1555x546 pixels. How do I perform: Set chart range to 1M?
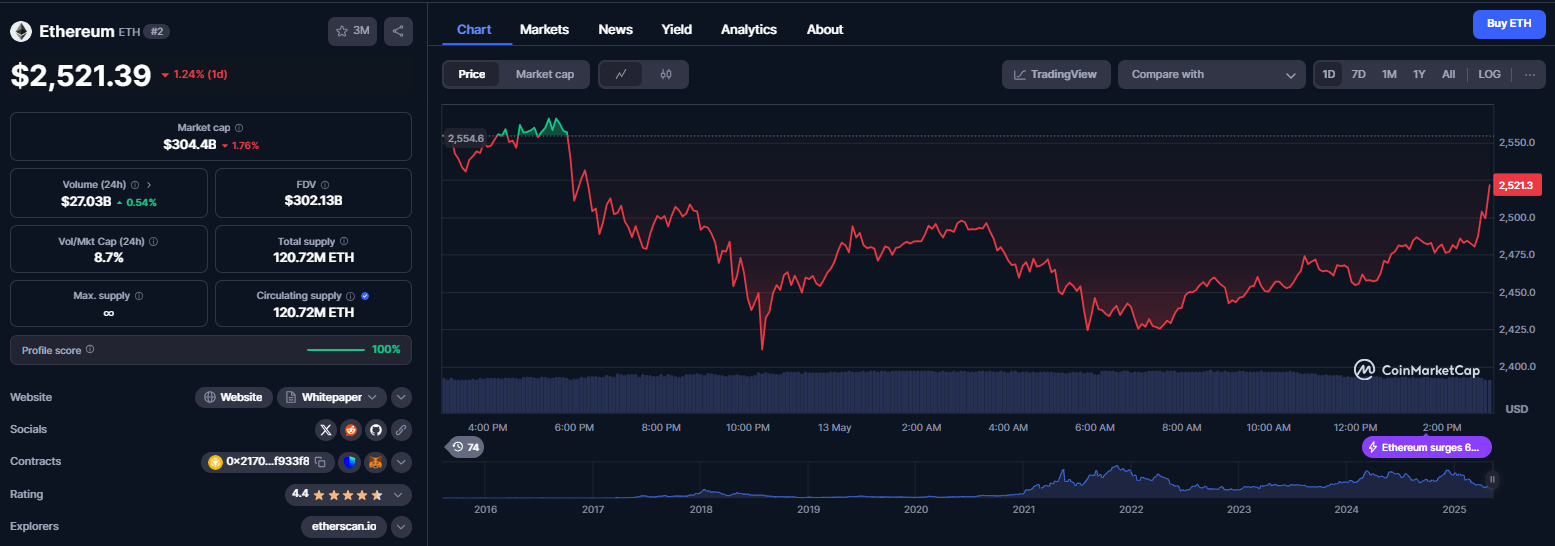click(1389, 74)
